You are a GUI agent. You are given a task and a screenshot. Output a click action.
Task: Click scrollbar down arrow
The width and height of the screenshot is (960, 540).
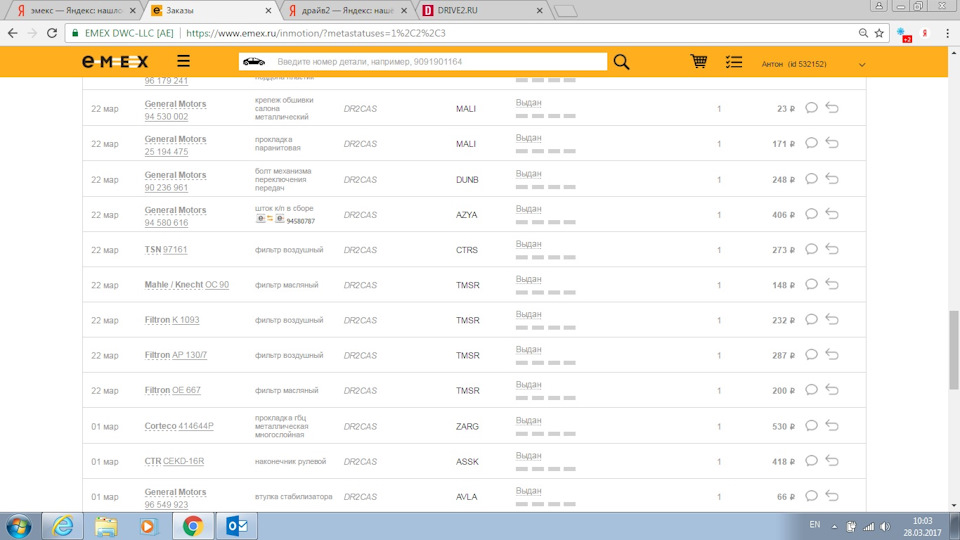coord(953,506)
